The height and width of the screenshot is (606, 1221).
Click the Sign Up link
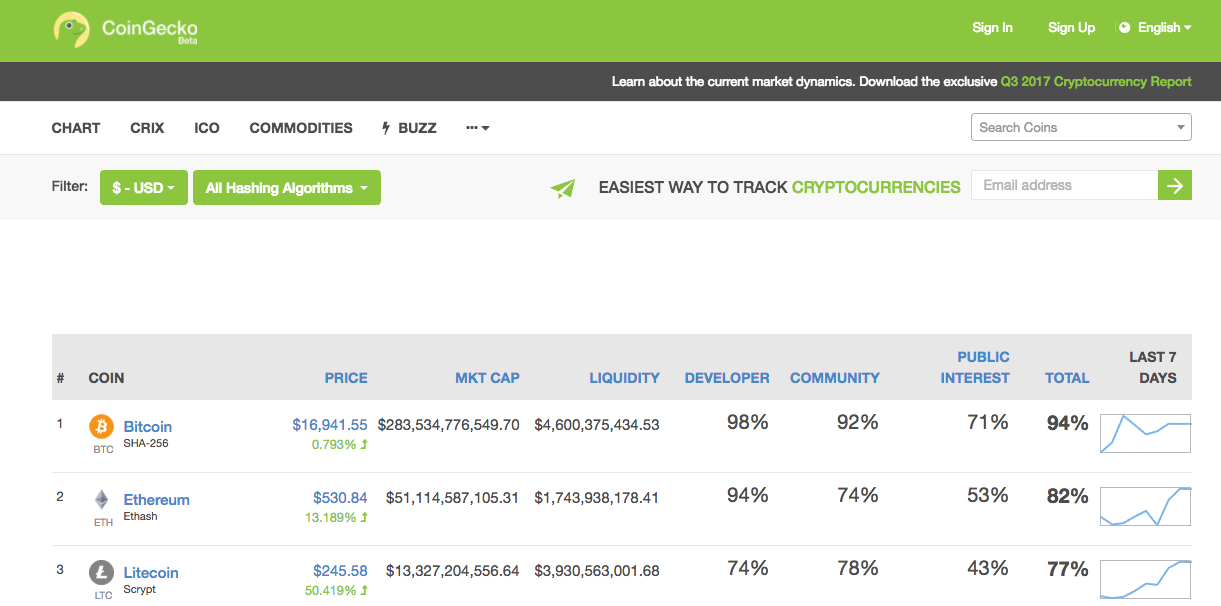(x=1071, y=28)
